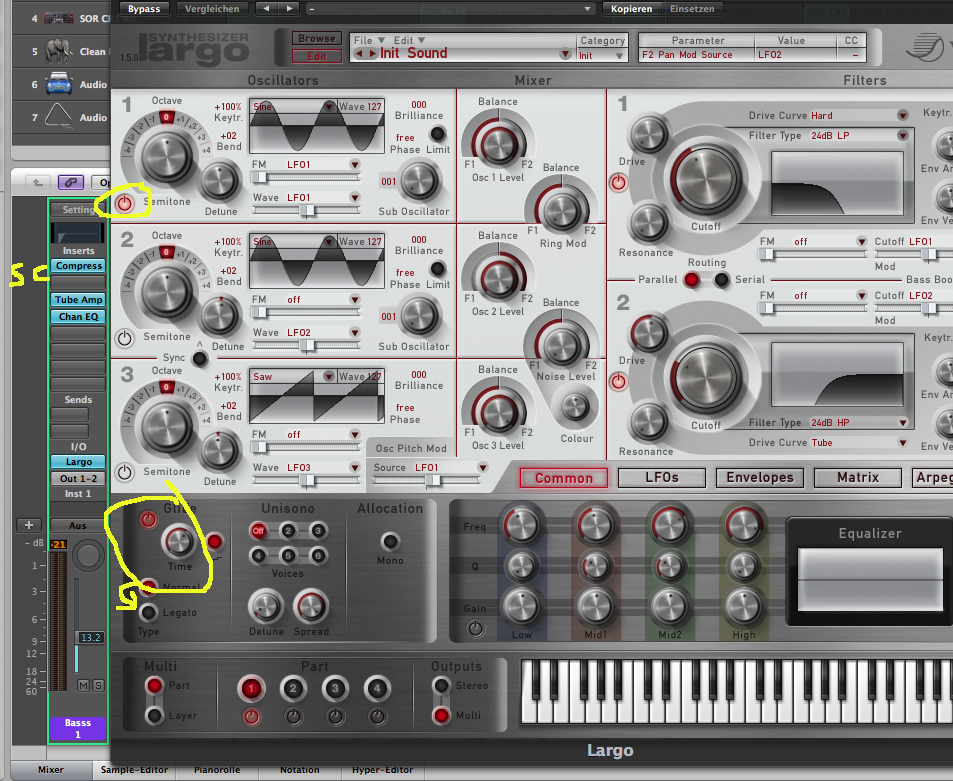
Task: Enable Oscillator 1 Limit switch
Action: pyautogui.click(x=437, y=133)
